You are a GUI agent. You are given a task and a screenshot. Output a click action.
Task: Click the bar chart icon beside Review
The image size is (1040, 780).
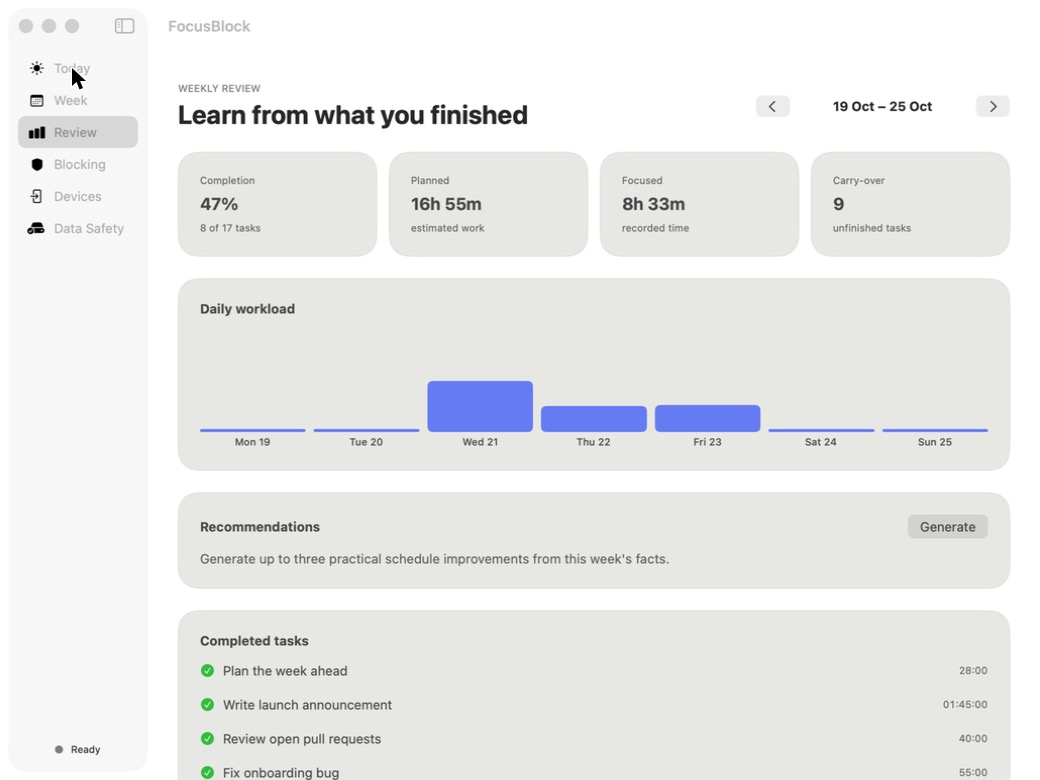coord(37,133)
